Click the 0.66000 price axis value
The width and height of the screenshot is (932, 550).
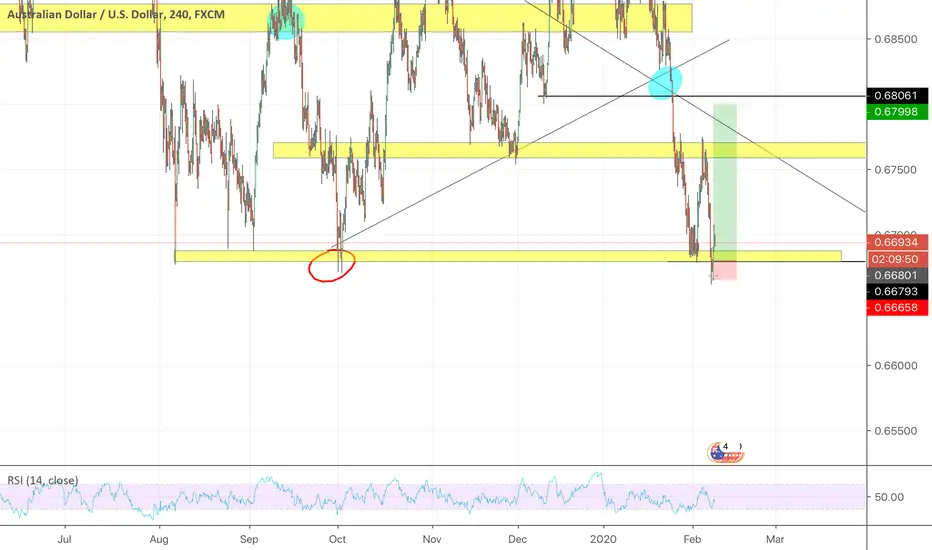pyautogui.click(x=896, y=366)
